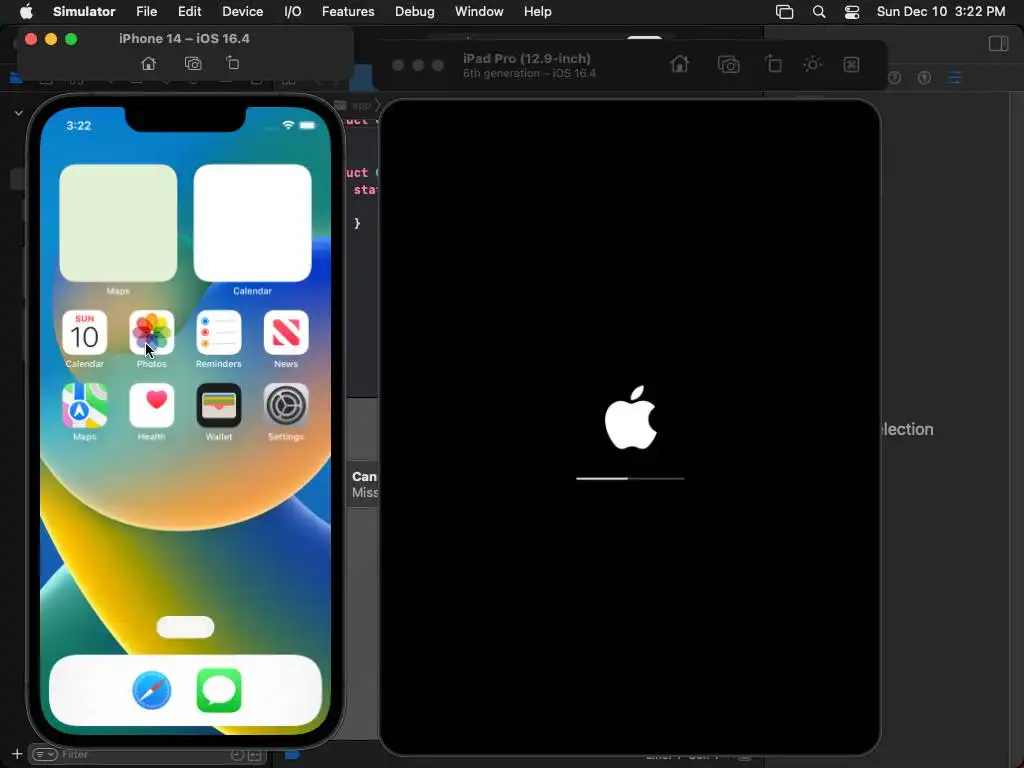This screenshot has width=1024, height=768.
Task: Click the date and time in menu bar
Action: pyautogui.click(x=941, y=11)
